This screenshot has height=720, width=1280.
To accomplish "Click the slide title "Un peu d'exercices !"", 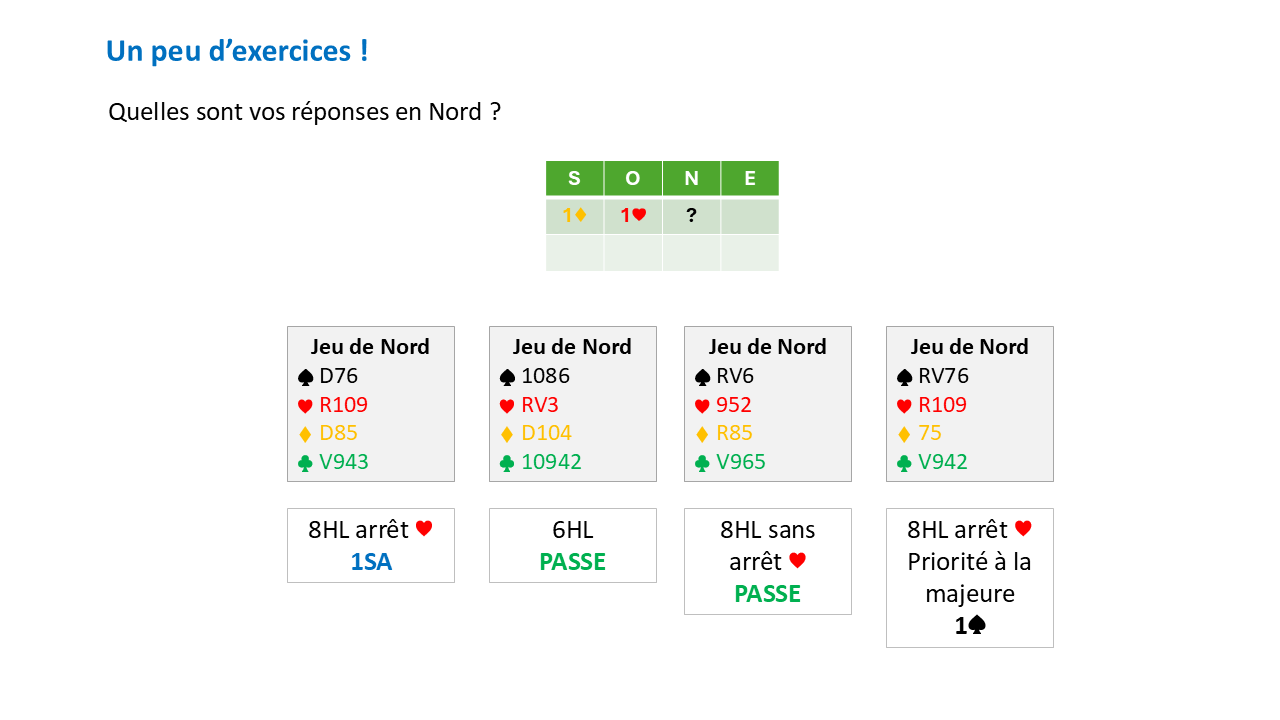I will [x=237, y=51].
